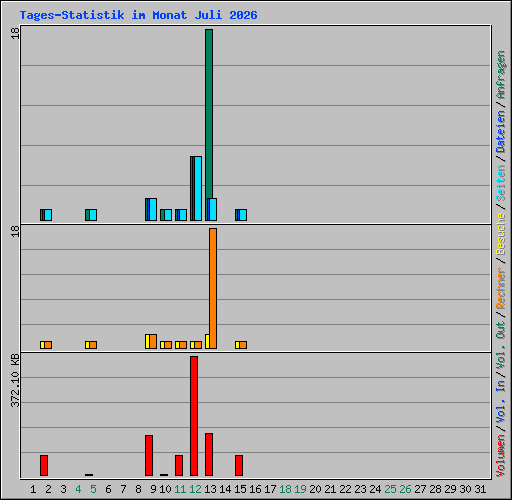Select the cyan Seiten bar for day 12
Viewport: 512px width, 500px height.
tap(198, 188)
